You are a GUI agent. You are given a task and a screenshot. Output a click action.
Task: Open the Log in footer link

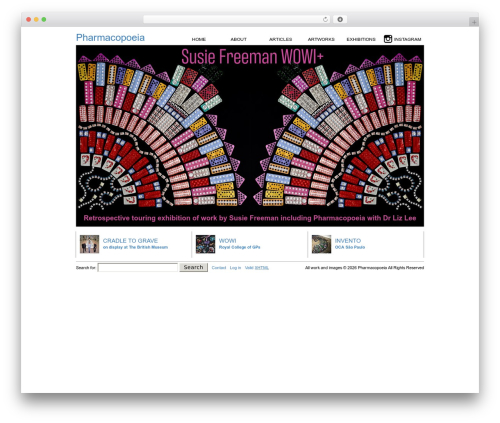point(235,268)
